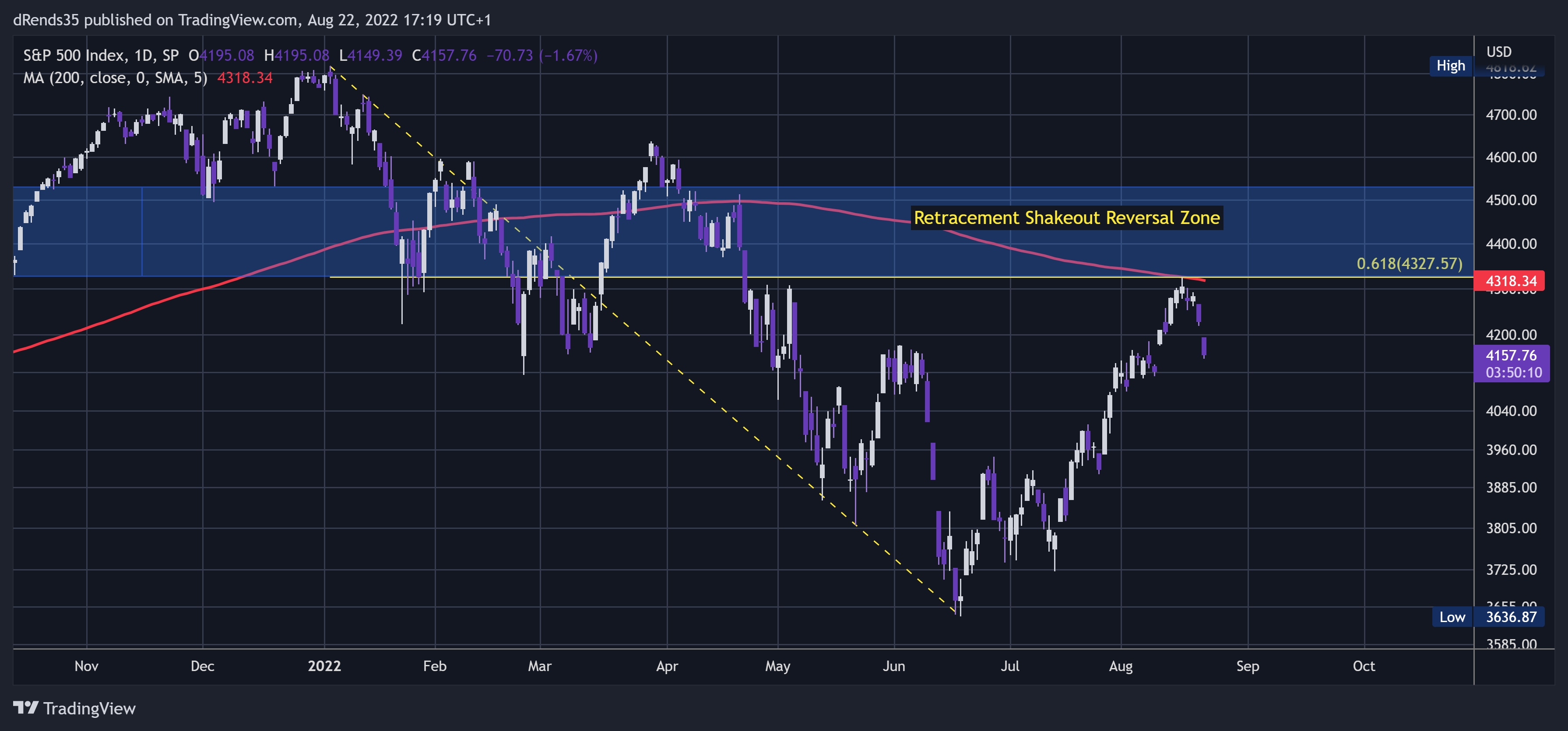
Task: Click the 2022 label on the time axis
Action: [x=324, y=666]
